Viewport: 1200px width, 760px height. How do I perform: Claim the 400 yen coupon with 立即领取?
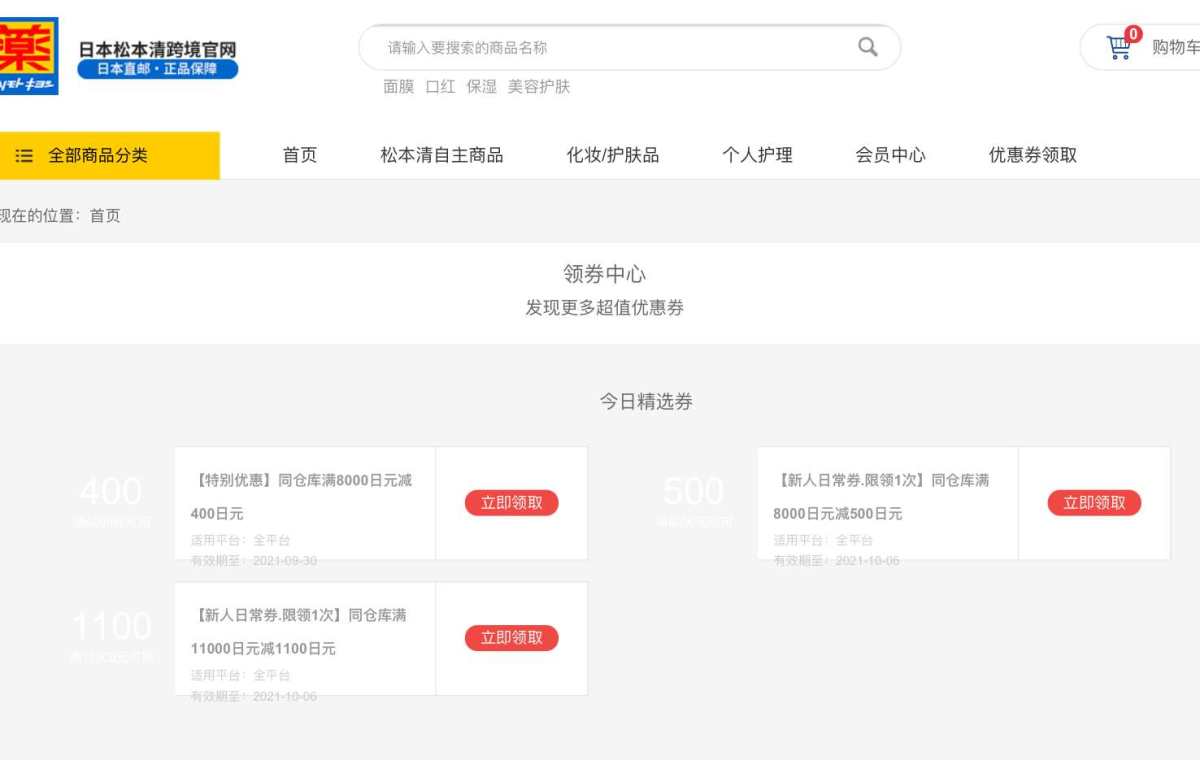[x=511, y=503]
